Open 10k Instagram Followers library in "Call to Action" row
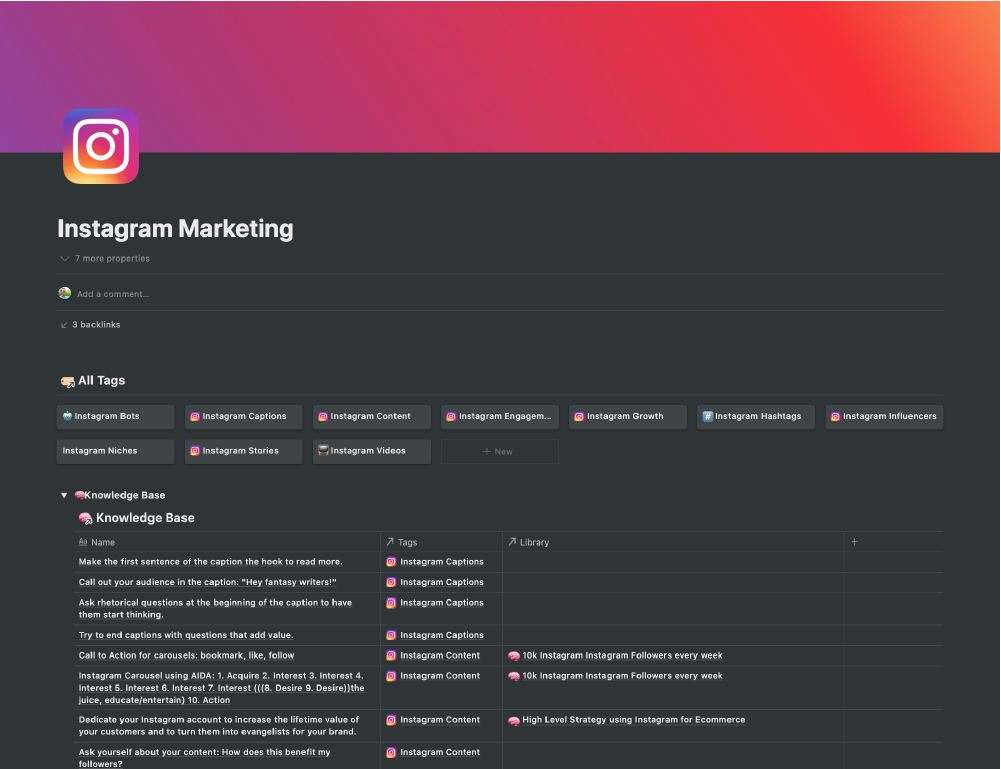The height and width of the screenshot is (769, 1001). [x=615, y=655]
